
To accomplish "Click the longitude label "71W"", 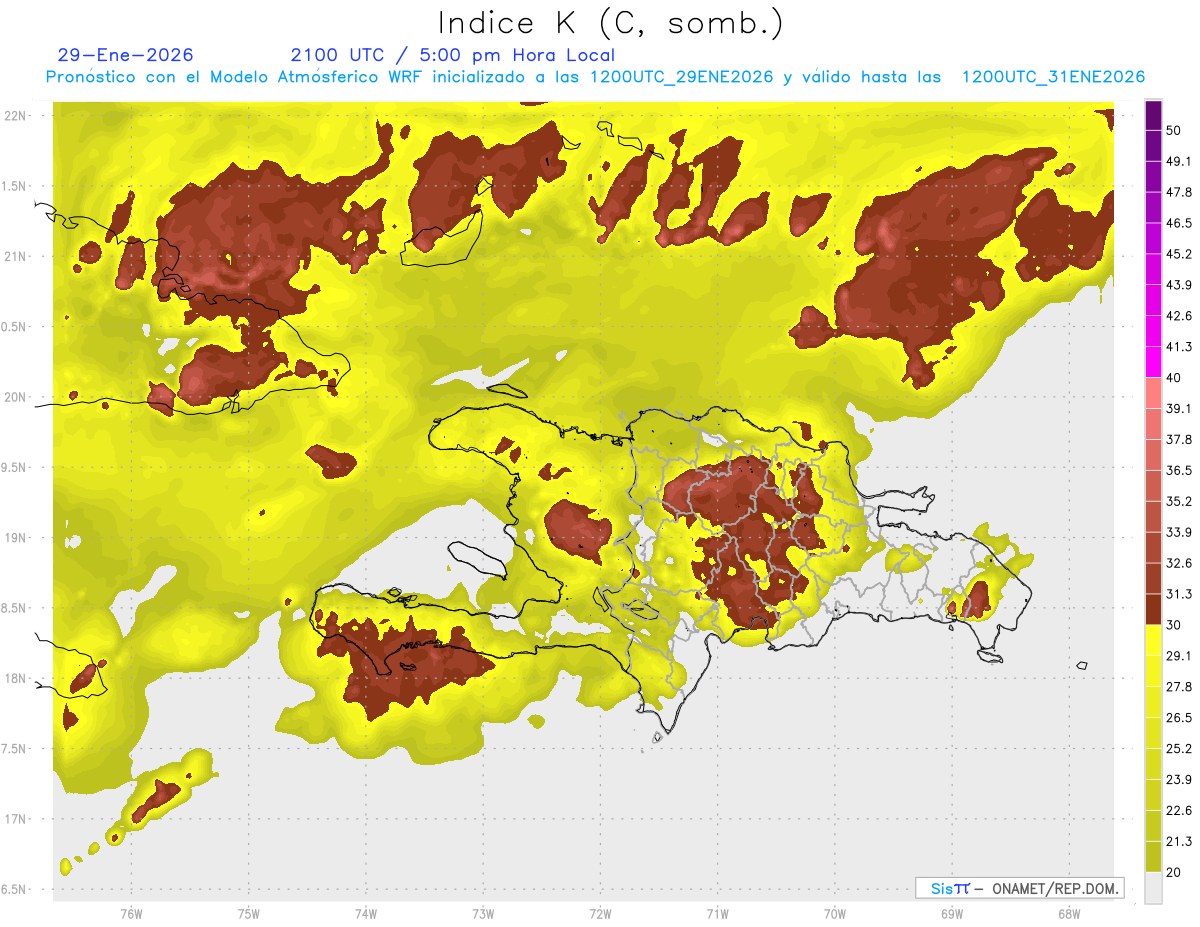I will [717, 914].
